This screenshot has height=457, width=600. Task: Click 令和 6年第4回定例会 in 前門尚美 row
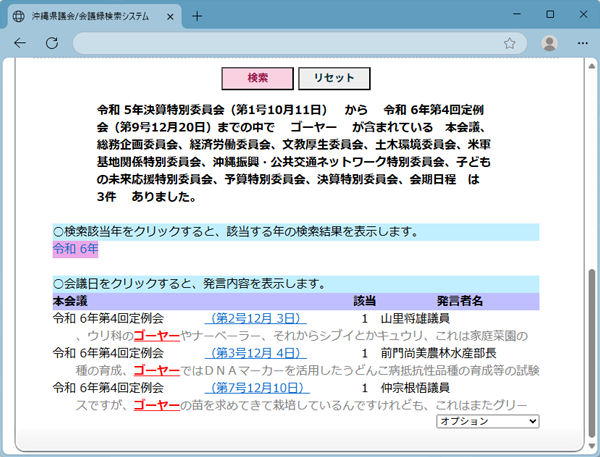click(108, 353)
